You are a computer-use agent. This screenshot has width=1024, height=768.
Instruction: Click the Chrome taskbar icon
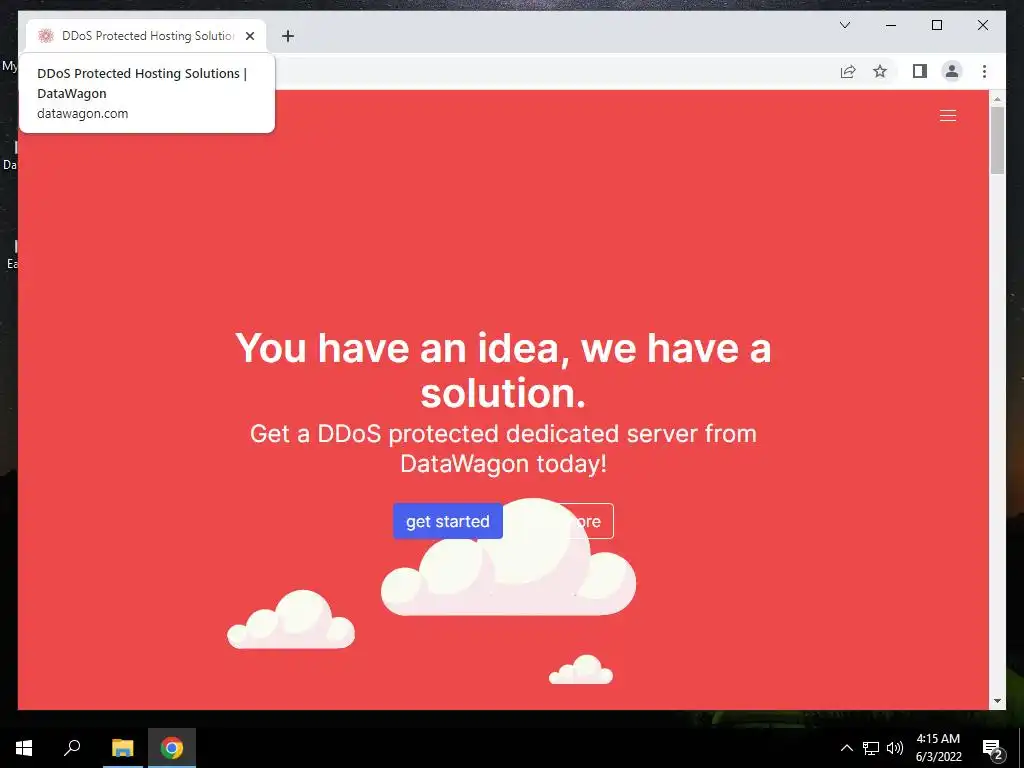tap(172, 748)
